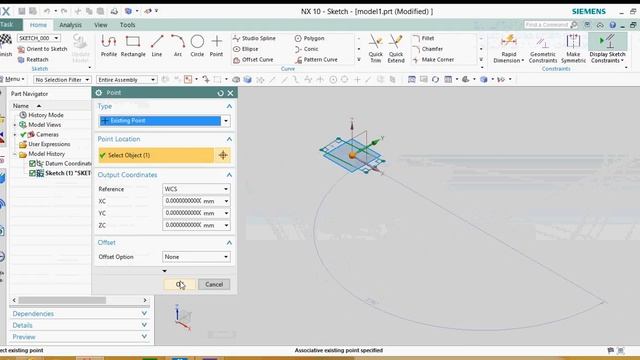
Task: Click Orient to Sketch
Action: click(x=42, y=49)
